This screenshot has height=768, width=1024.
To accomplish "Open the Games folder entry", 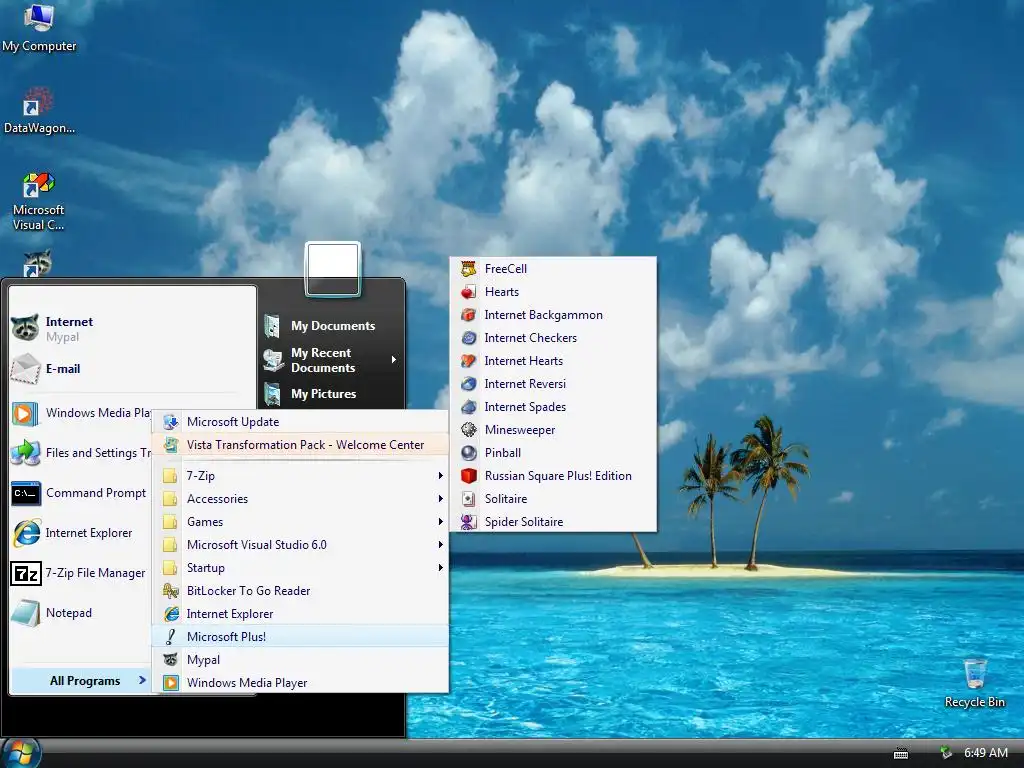I will 300,522.
